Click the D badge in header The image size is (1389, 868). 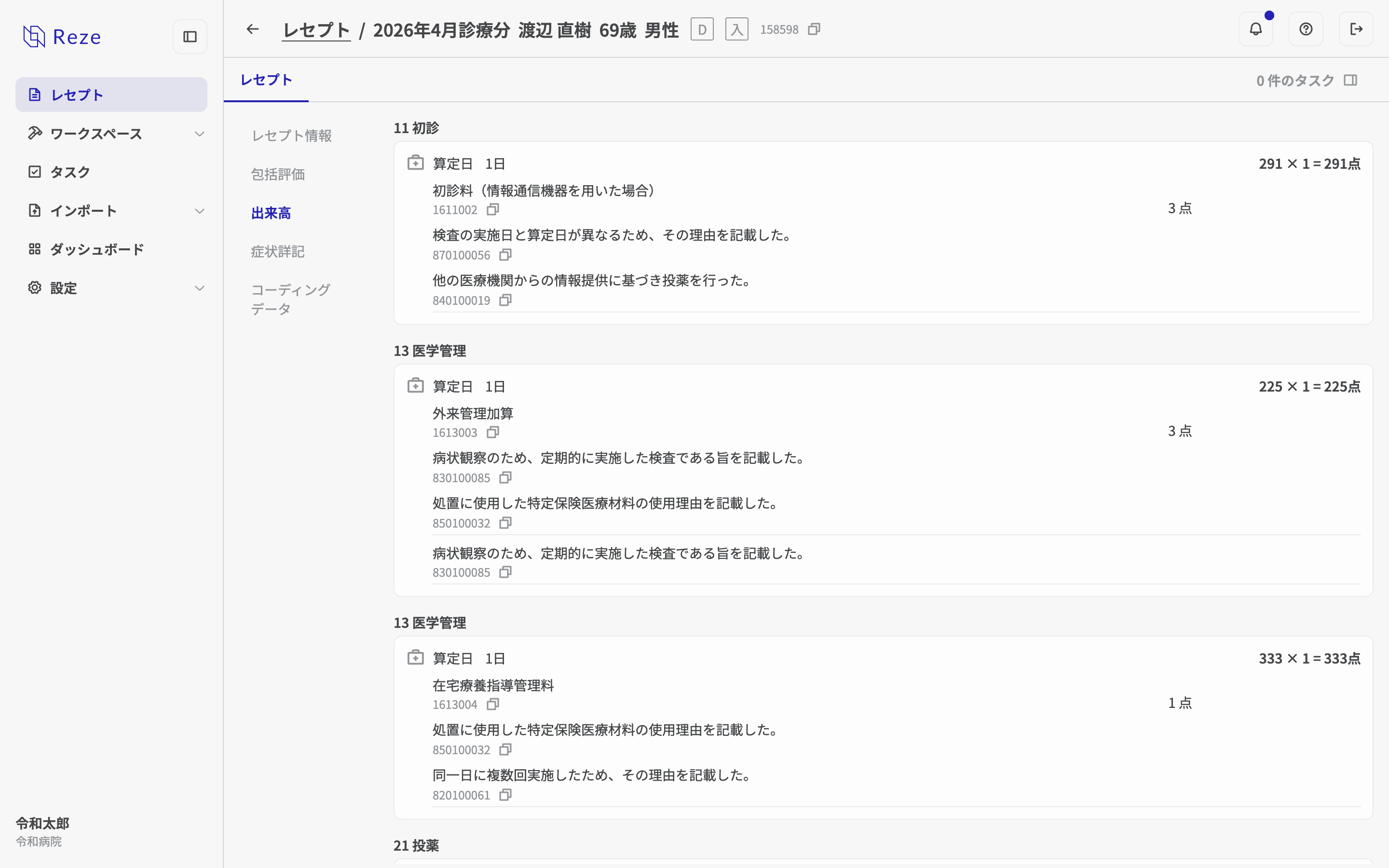tap(702, 29)
